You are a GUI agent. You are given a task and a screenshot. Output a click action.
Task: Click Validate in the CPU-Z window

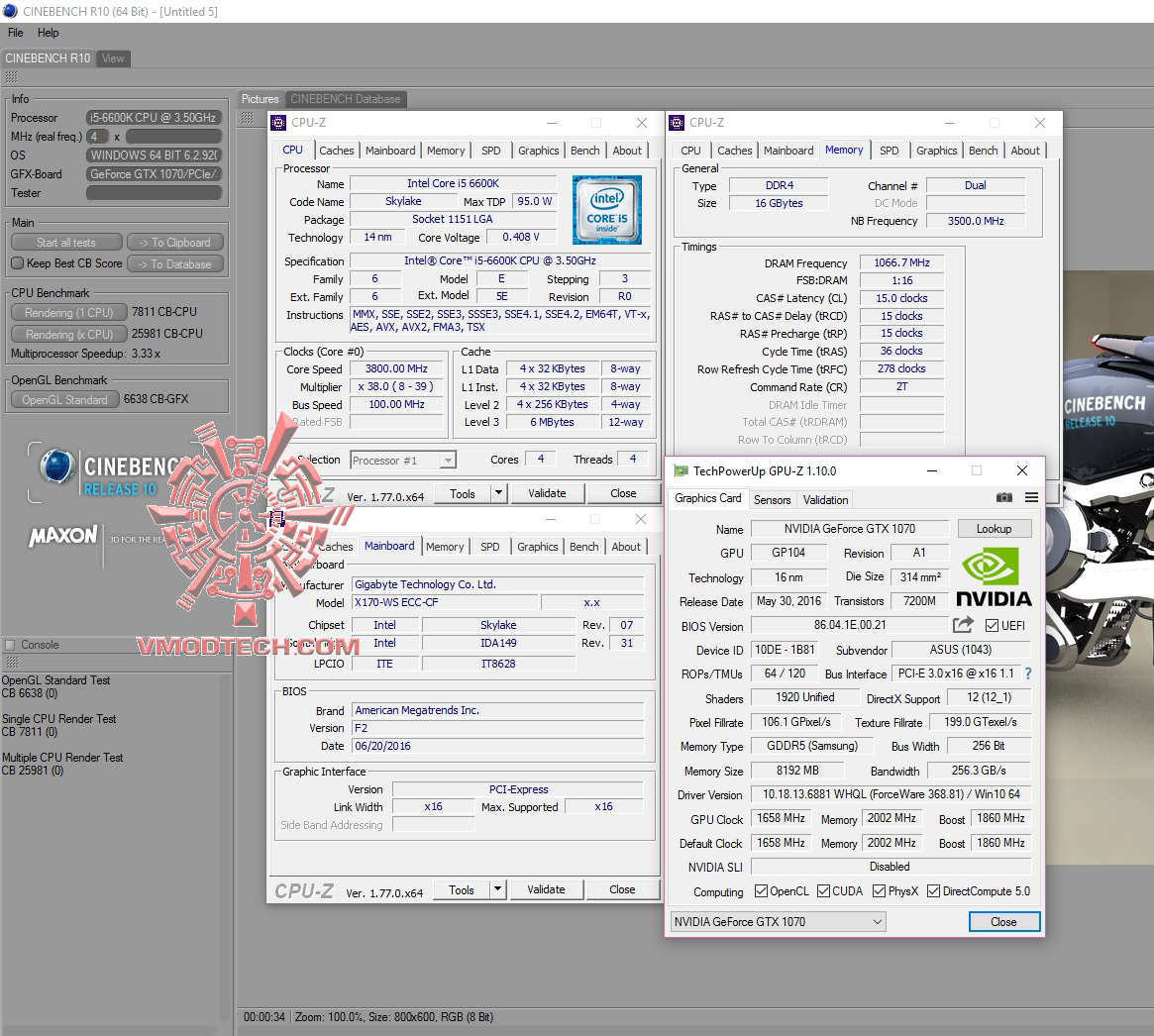click(x=548, y=492)
